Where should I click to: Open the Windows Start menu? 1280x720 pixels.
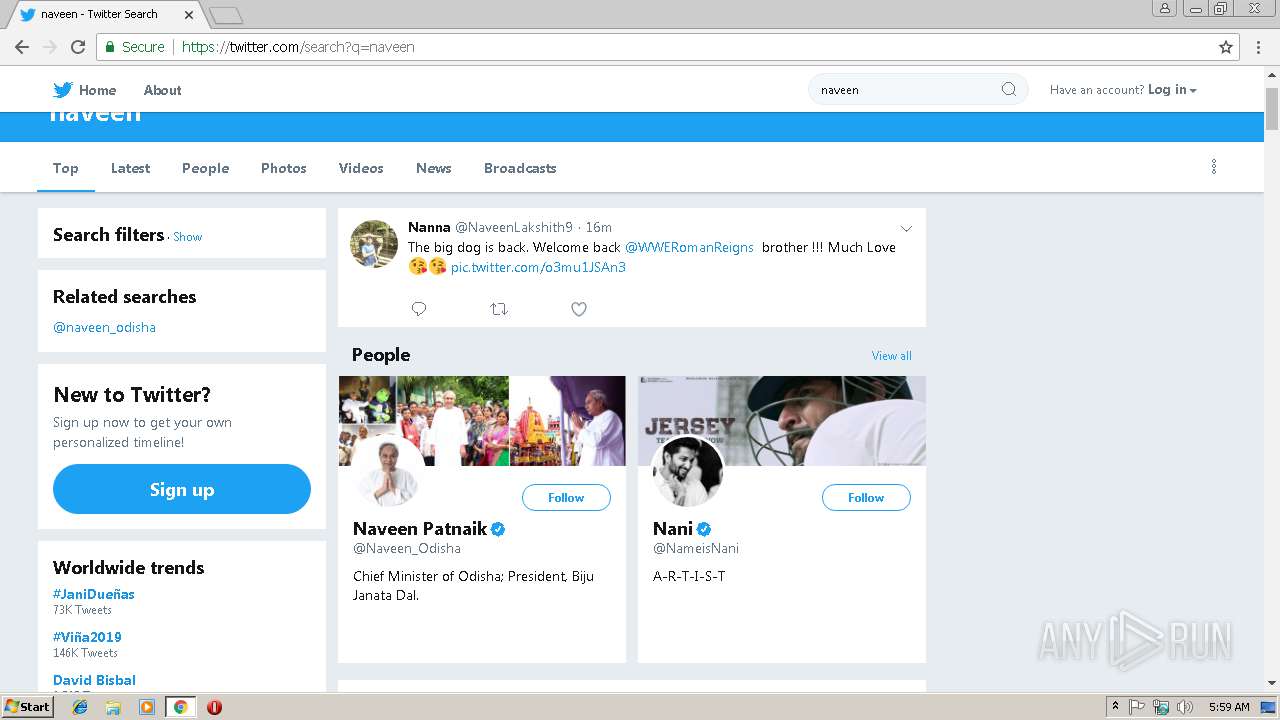pyautogui.click(x=27, y=707)
